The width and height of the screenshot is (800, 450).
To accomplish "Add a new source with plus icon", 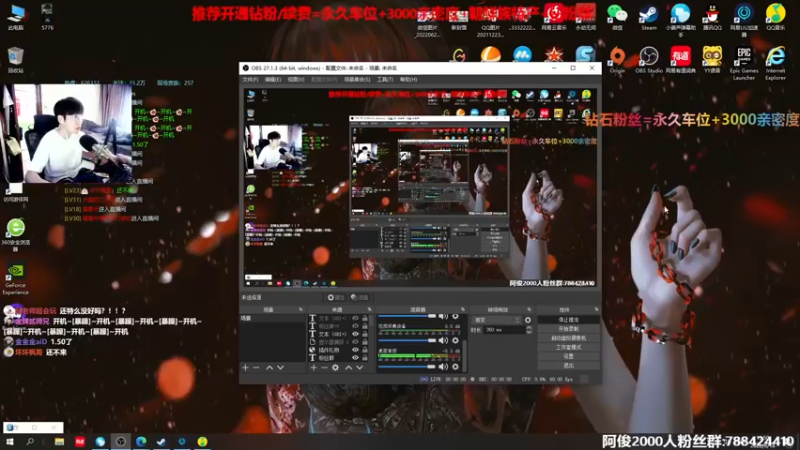I will coord(313,367).
